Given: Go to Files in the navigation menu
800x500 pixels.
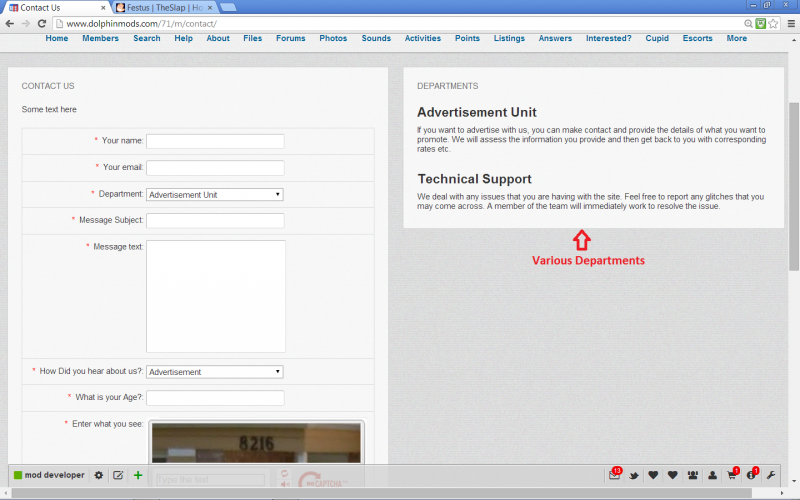Looking at the screenshot, I should point(253,38).
